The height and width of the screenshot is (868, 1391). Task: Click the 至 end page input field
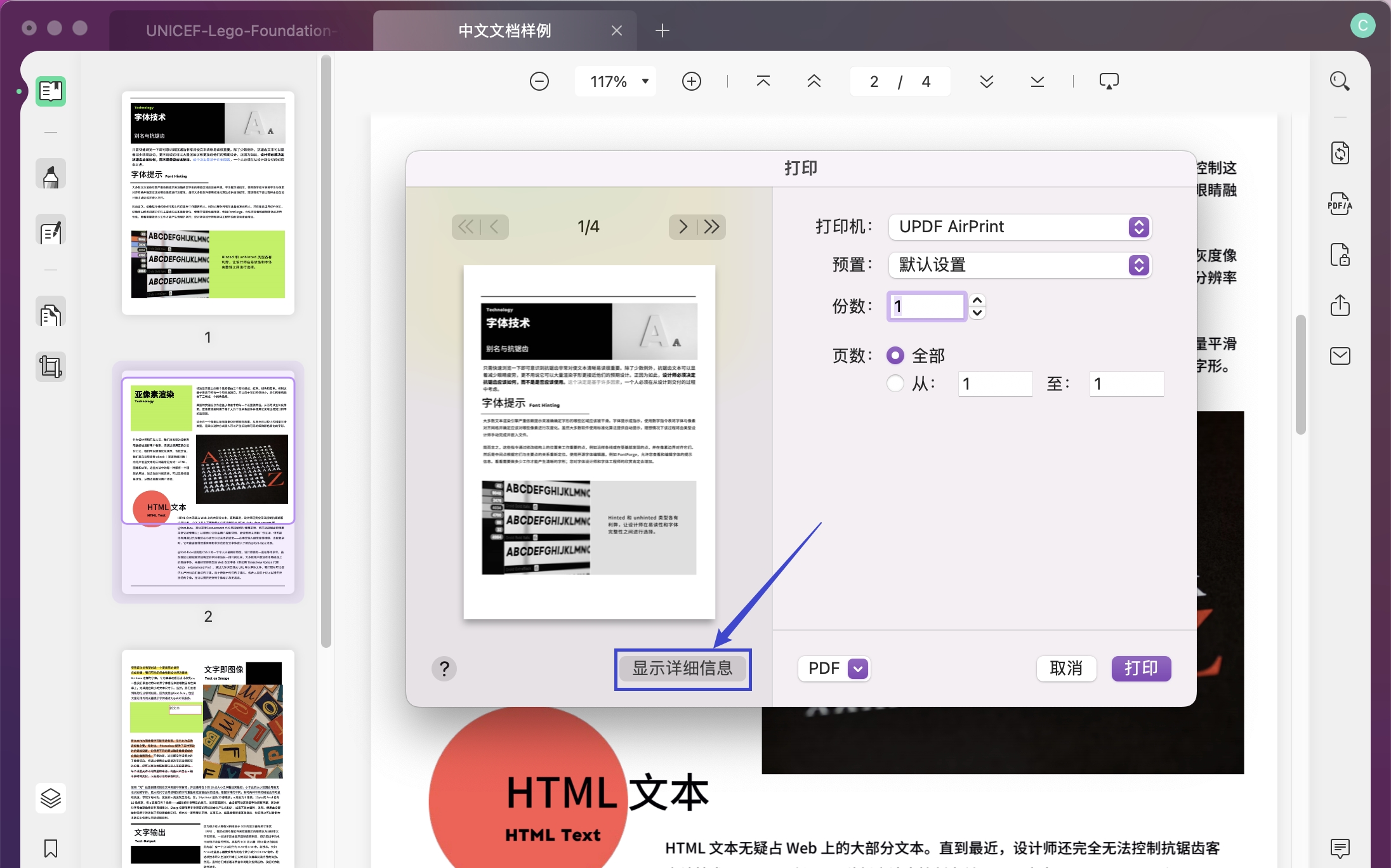point(1126,384)
